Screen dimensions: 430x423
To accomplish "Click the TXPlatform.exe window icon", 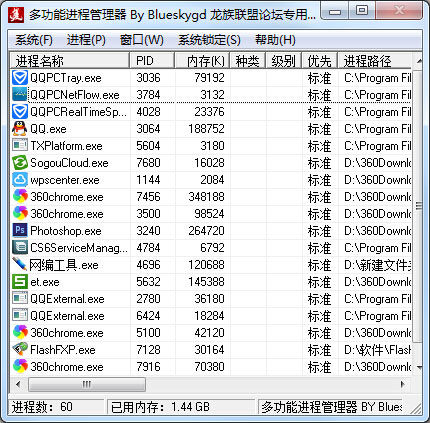I will click(20, 146).
